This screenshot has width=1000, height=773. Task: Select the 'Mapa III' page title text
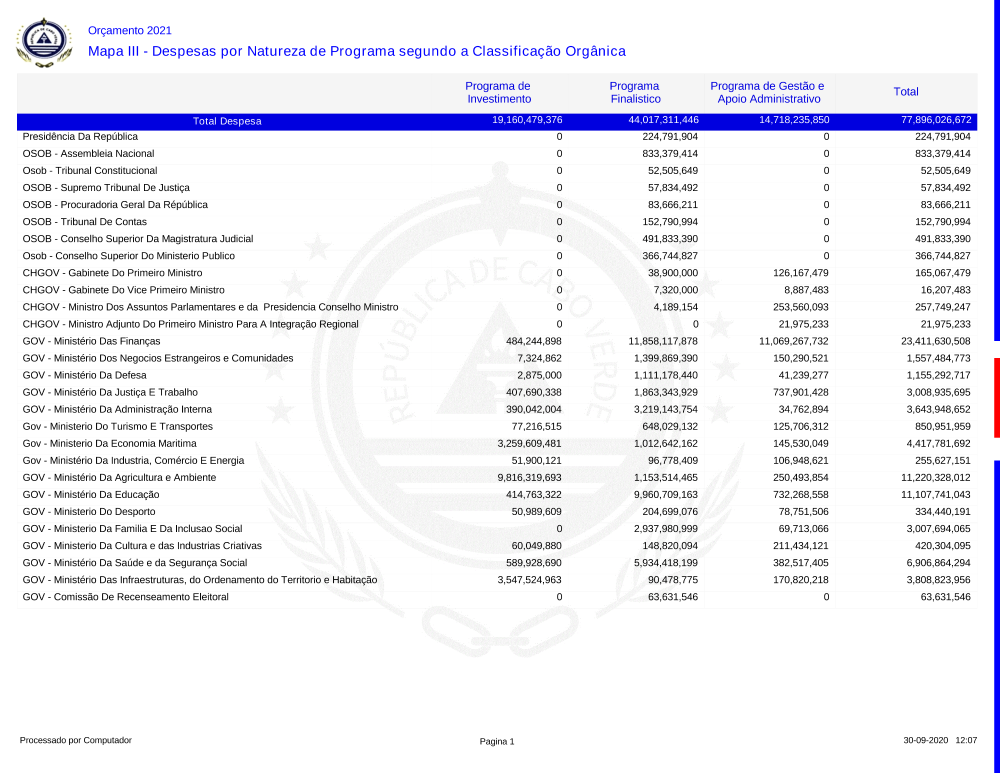coord(357,51)
